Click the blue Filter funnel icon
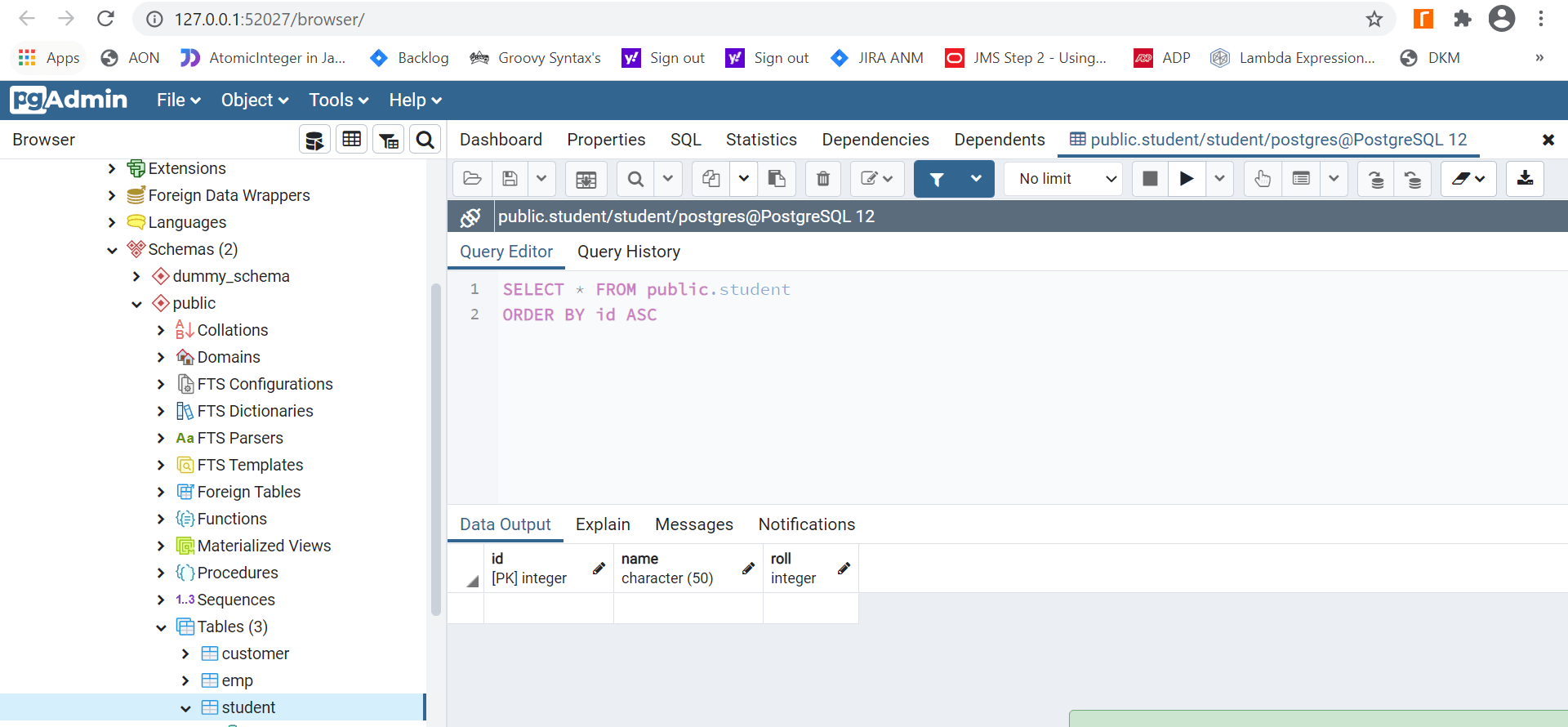 click(x=937, y=179)
